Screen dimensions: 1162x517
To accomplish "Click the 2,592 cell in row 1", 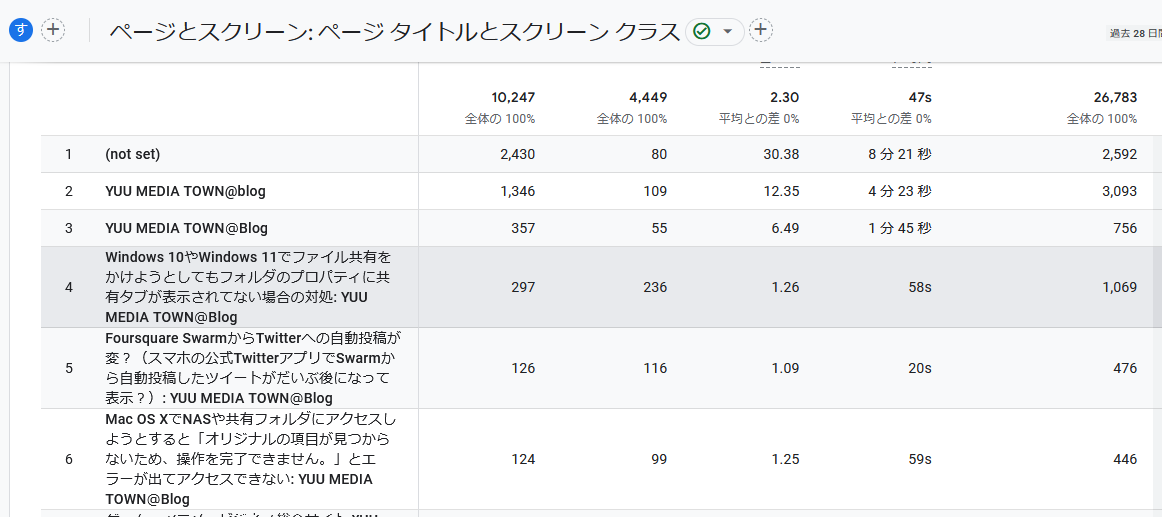I will pos(1119,154).
